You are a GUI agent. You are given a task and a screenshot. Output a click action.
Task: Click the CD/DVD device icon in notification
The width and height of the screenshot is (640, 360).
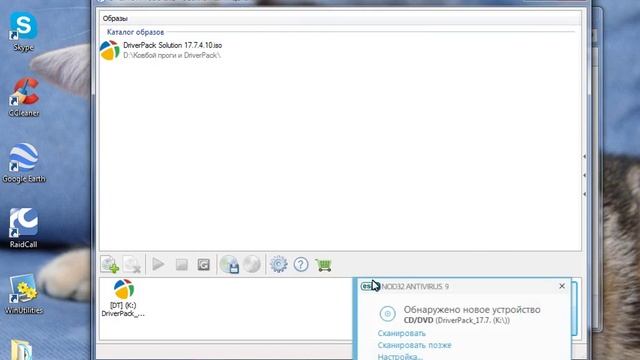(387, 314)
